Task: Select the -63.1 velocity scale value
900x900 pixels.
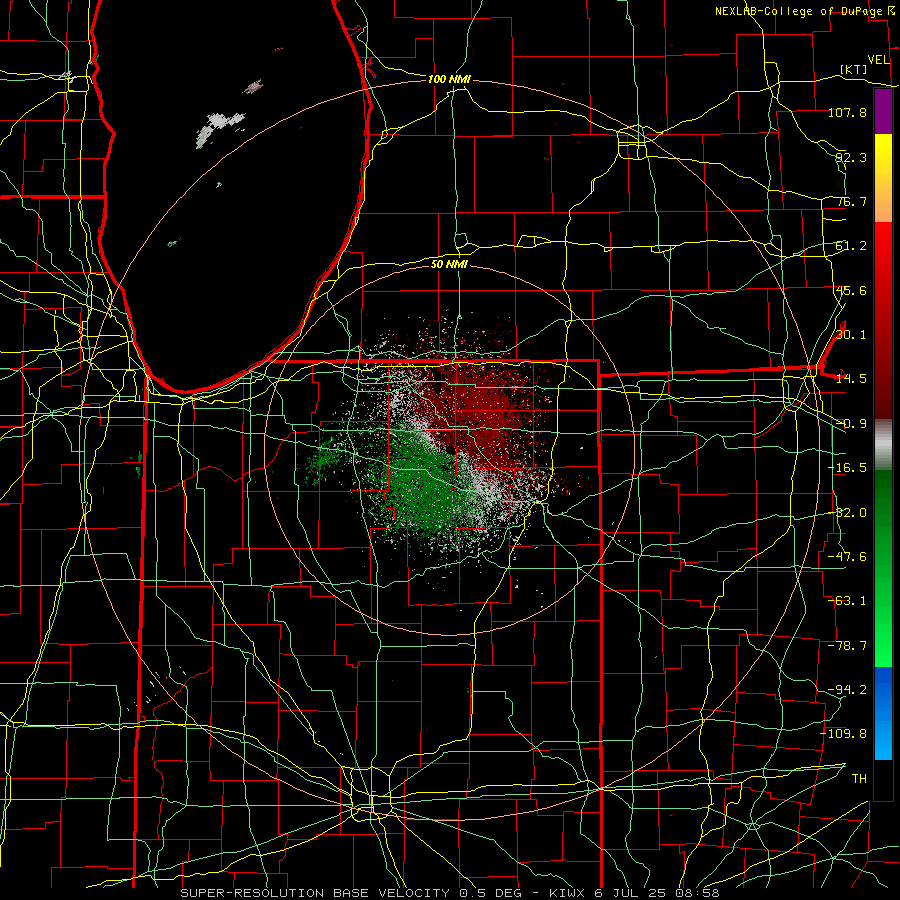Action: (x=847, y=601)
